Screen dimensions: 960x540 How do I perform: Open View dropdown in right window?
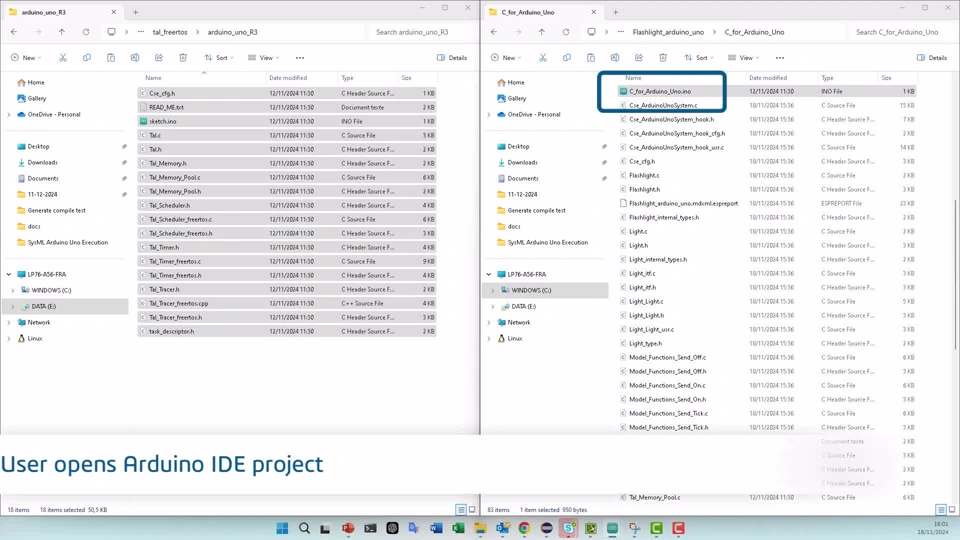(x=743, y=58)
